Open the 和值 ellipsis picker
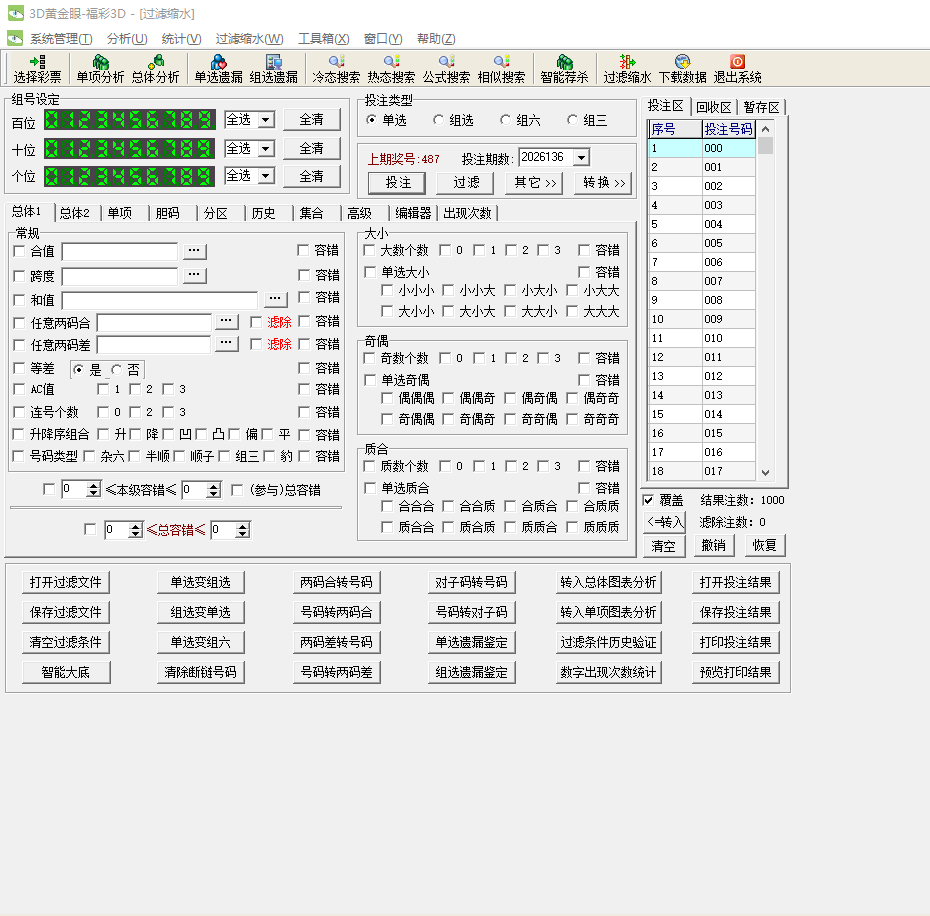930x916 pixels. (x=275, y=298)
